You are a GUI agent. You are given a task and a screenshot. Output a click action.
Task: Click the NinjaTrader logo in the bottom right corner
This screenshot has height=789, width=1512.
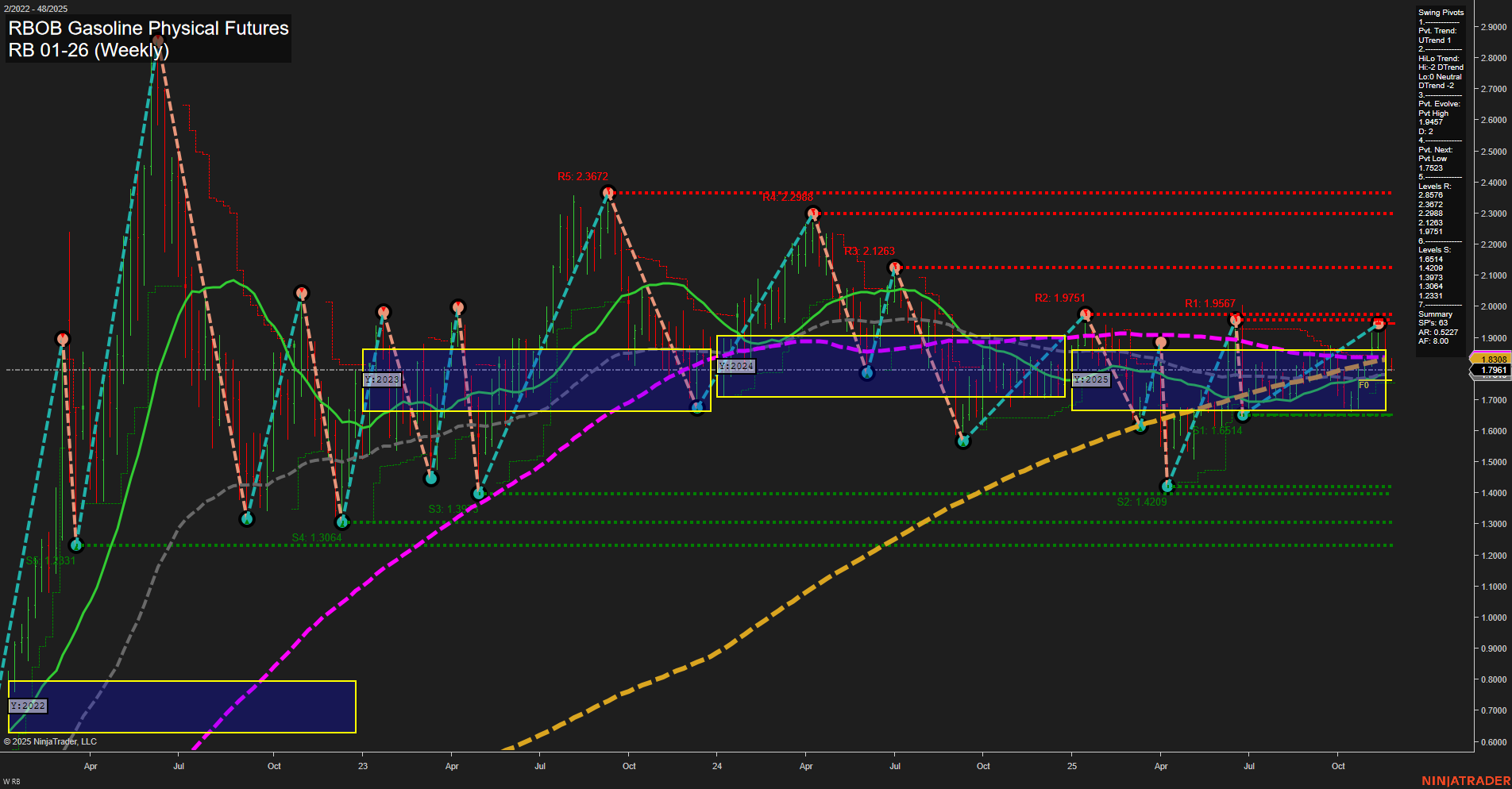1467,780
